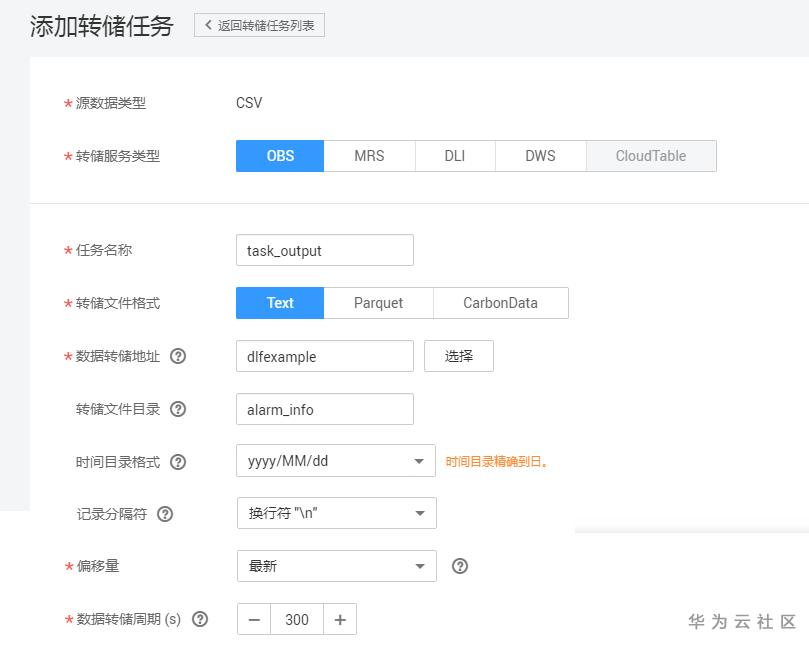The width and height of the screenshot is (809, 647).
Task: Decrease dump period with minus button
Action: point(254,619)
